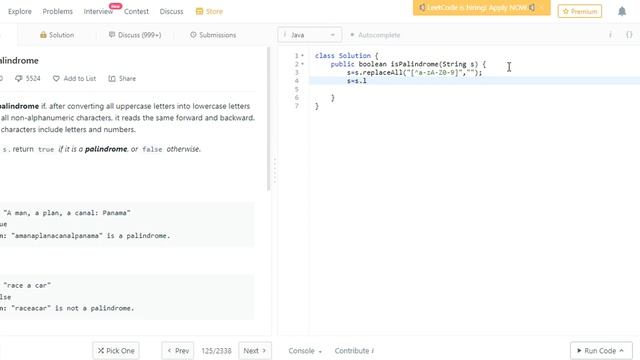Click the Share button

(x=122, y=78)
